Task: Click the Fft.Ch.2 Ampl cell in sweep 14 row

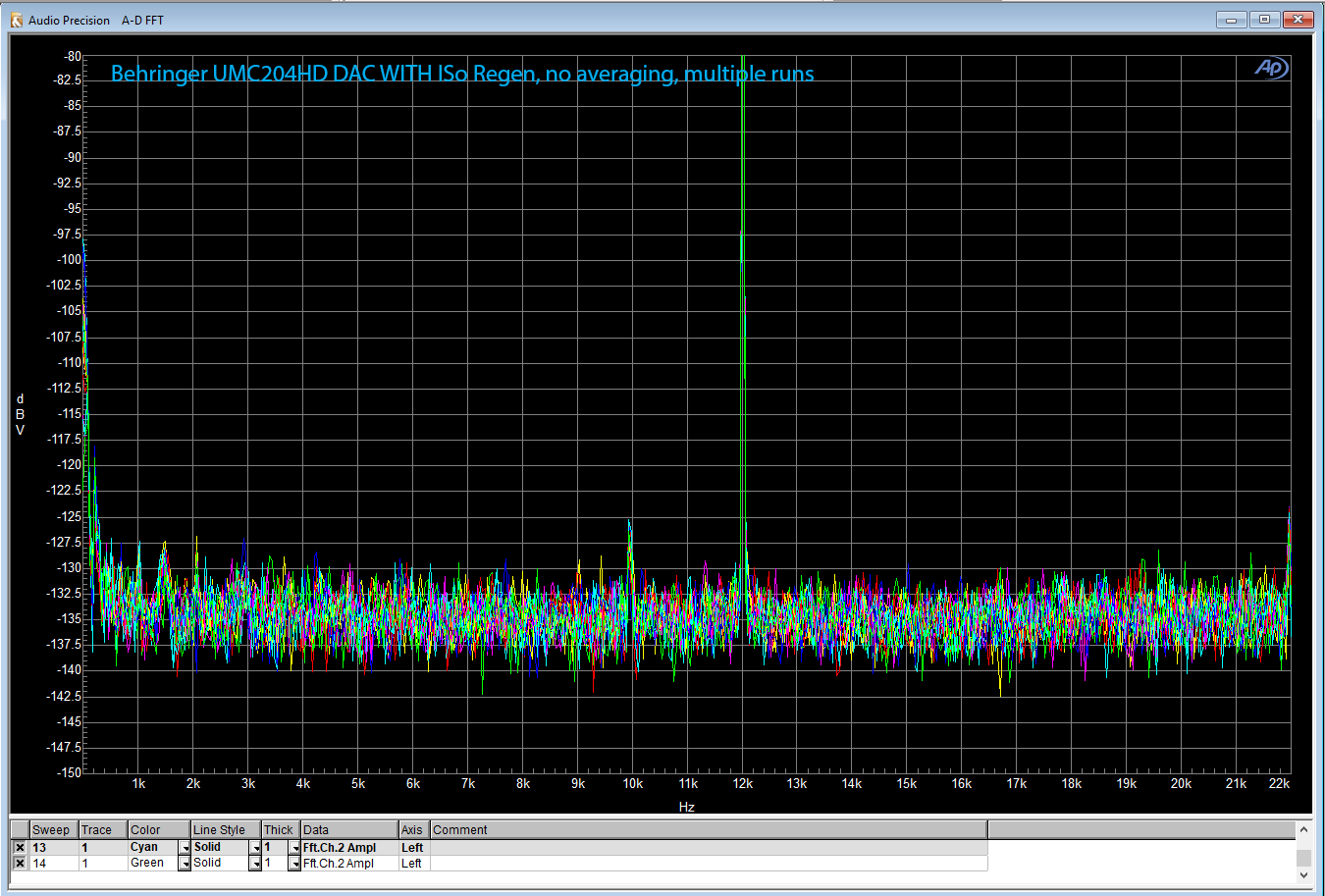Action: pyautogui.click(x=349, y=864)
